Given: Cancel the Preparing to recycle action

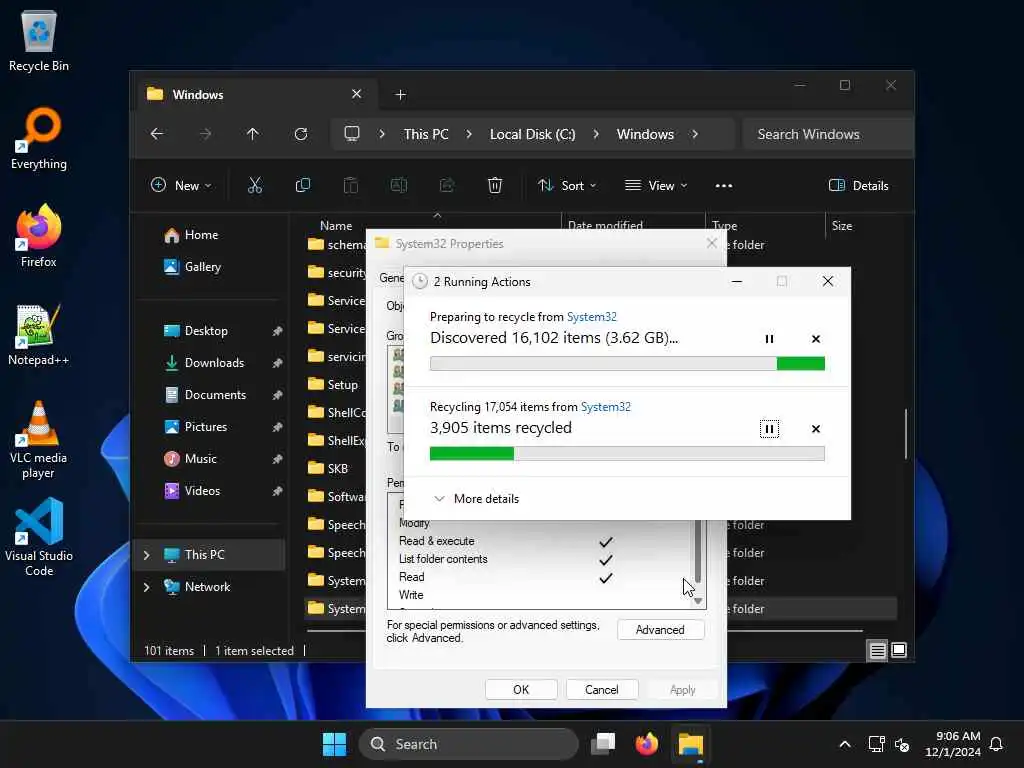Looking at the screenshot, I should (816, 339).
